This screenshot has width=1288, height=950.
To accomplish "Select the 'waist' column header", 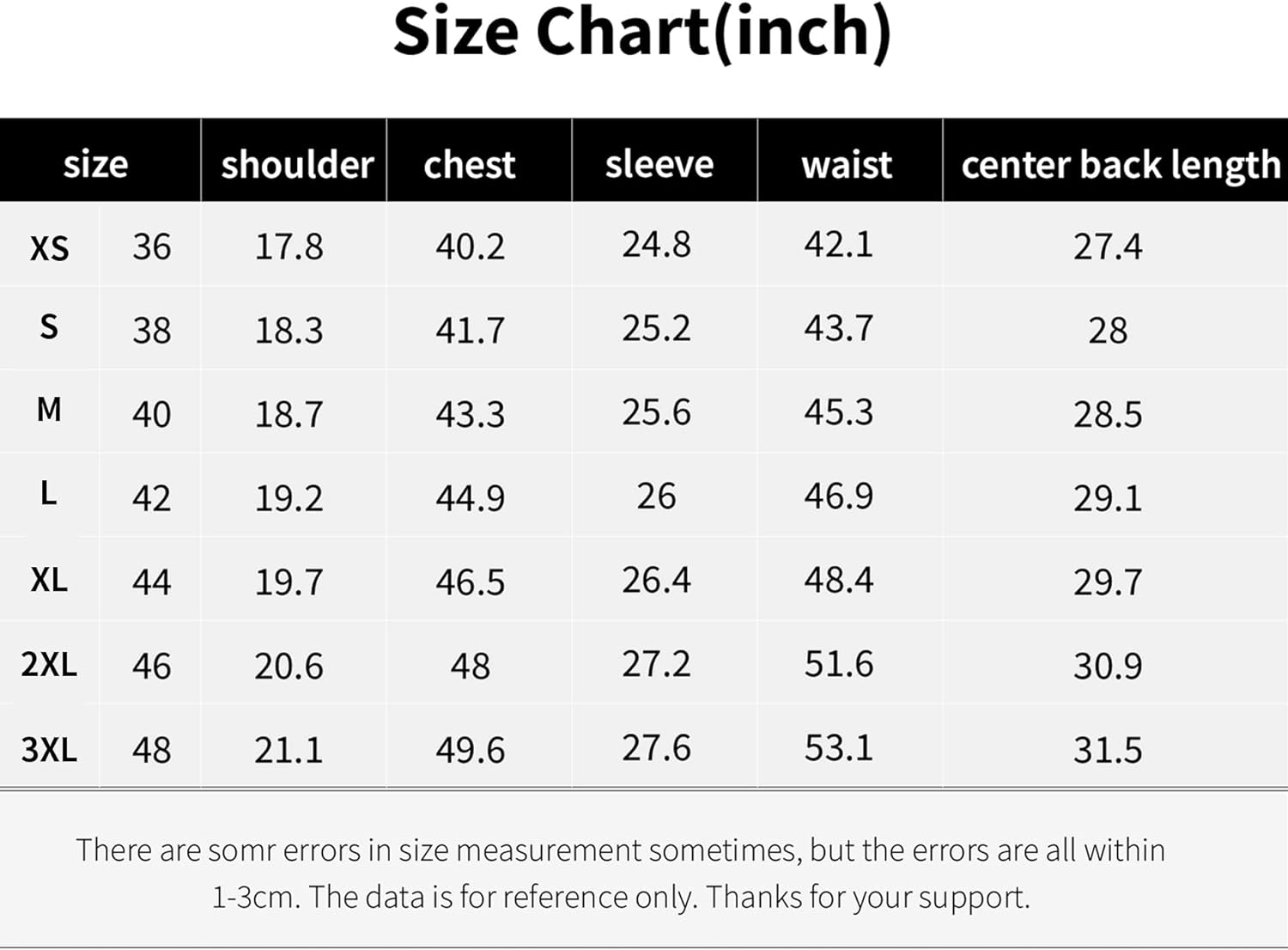I will click(x=848, y=164).
